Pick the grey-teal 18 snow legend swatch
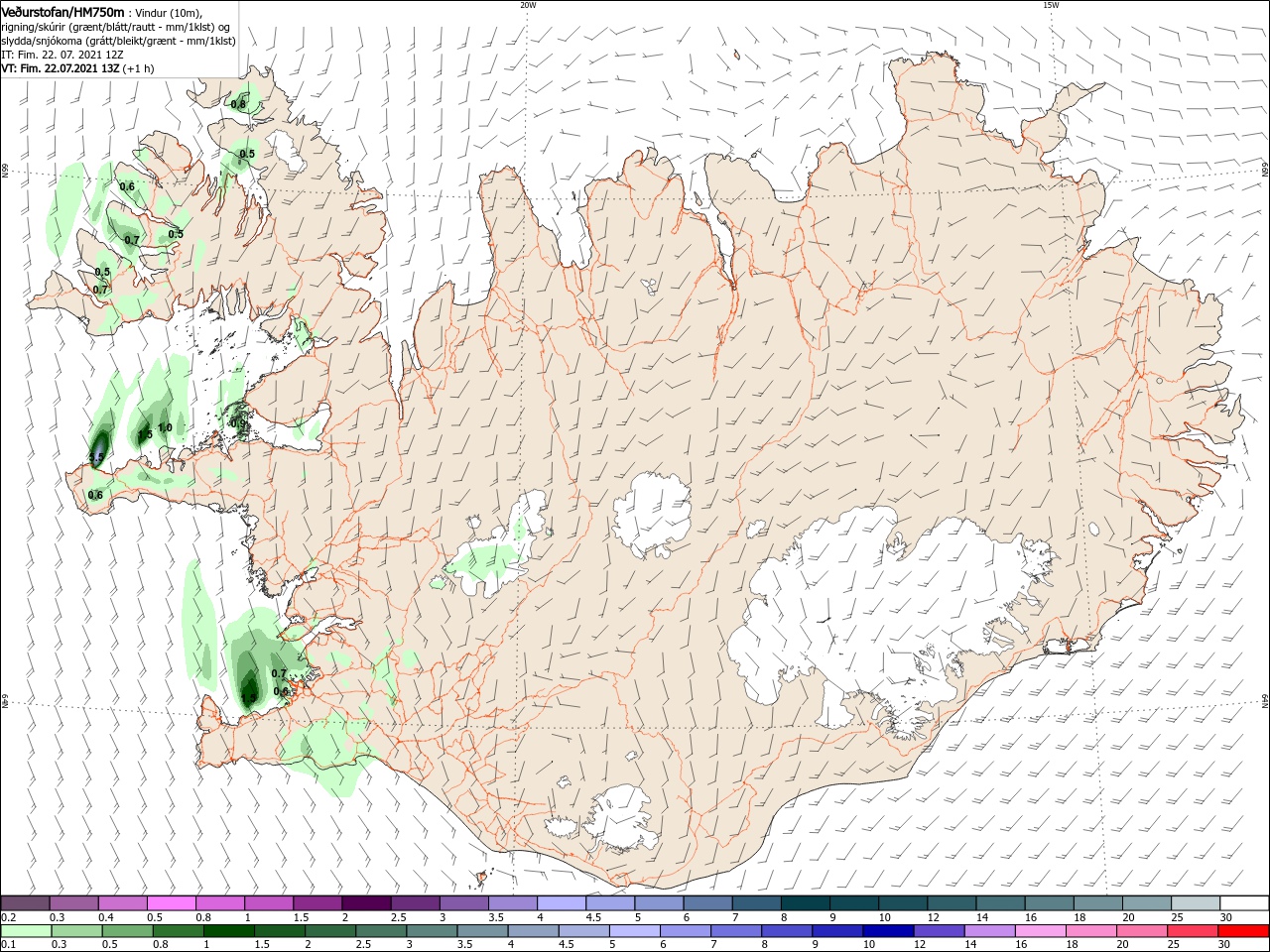Viewport: 1270px width, 952px height. 1098,903
